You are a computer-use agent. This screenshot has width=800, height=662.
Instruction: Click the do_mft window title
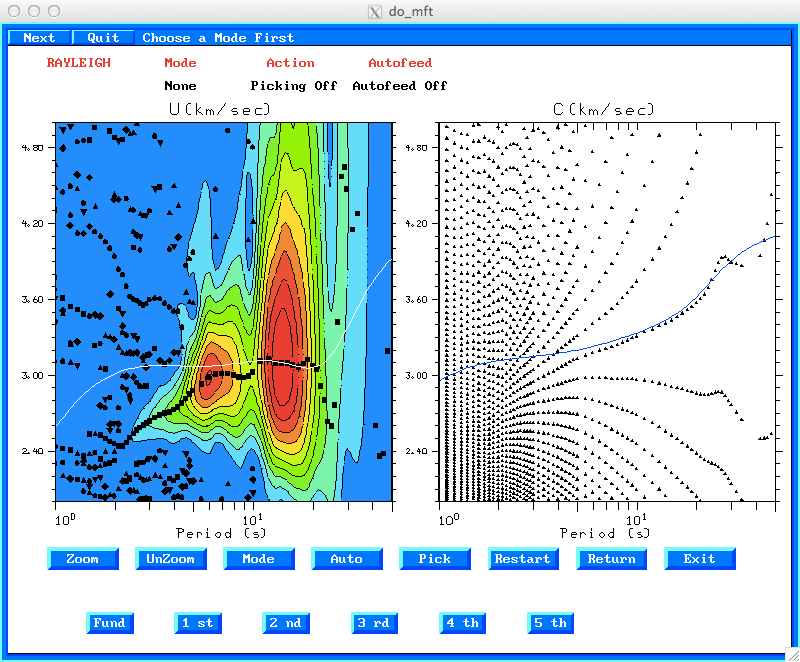tap(411, 11)
